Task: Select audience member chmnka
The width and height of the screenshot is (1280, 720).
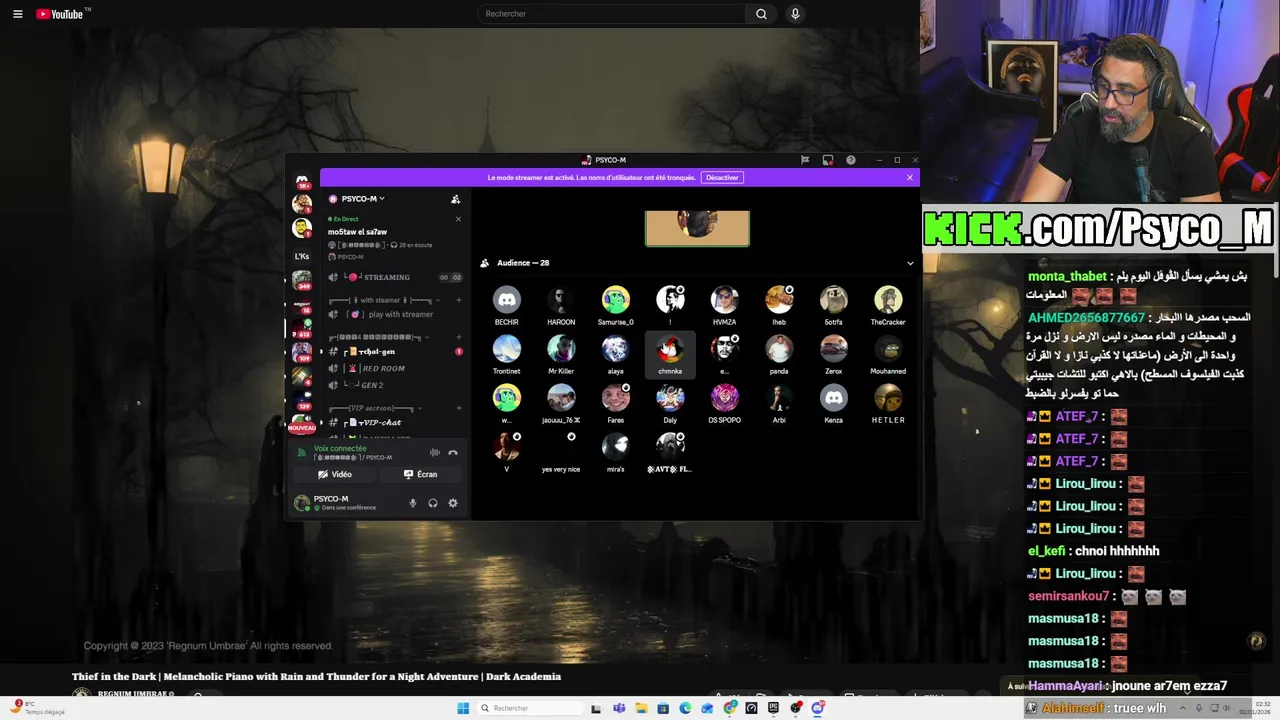Action: [670, 354]
